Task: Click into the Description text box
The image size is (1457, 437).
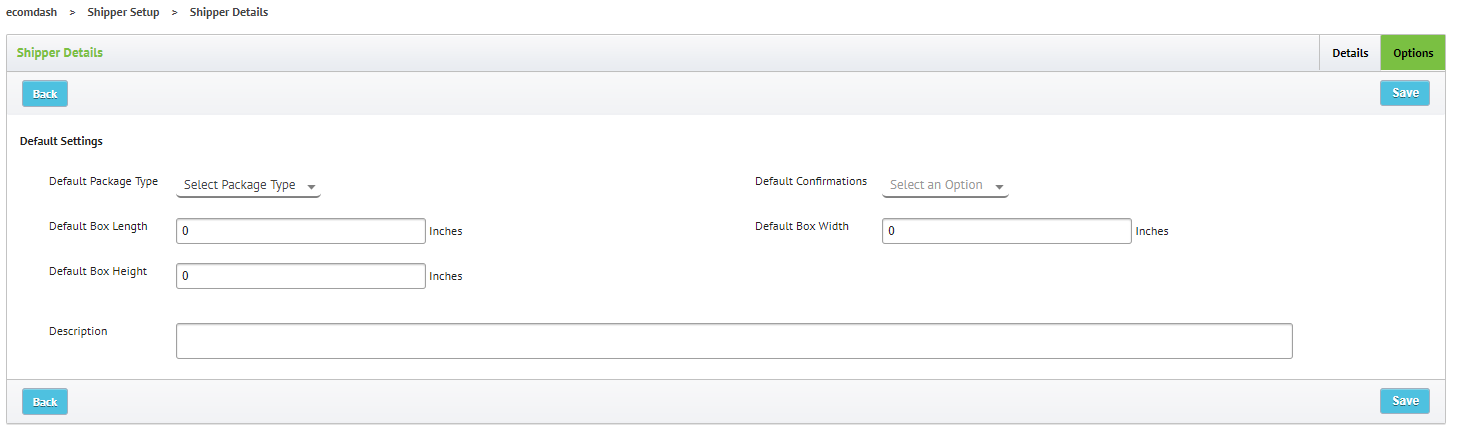Action: pyautogui.click(x=734, y=341)
